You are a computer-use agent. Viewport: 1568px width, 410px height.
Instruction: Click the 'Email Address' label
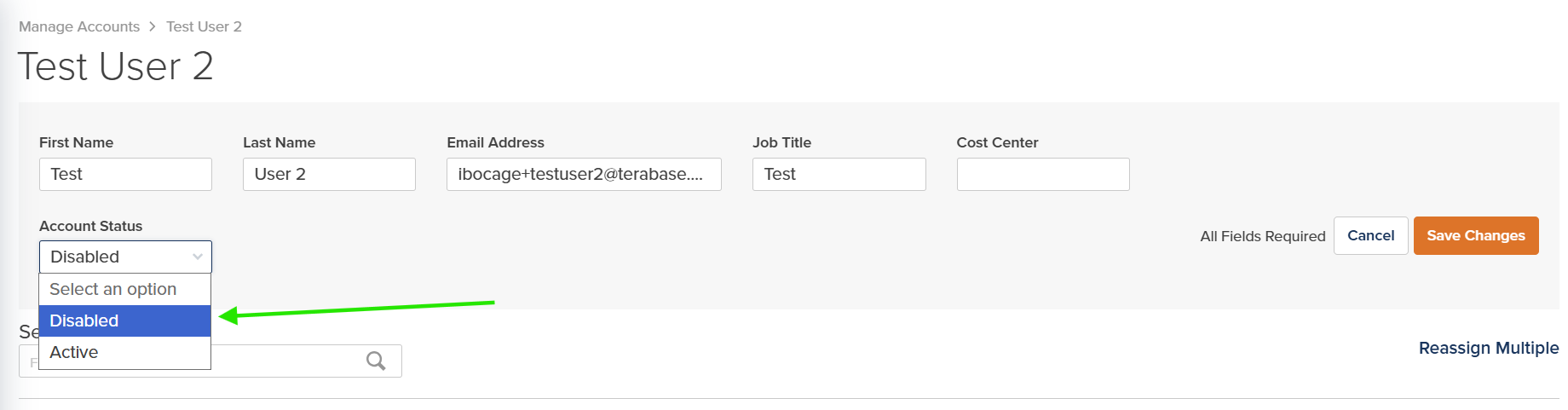coord(495,142)
